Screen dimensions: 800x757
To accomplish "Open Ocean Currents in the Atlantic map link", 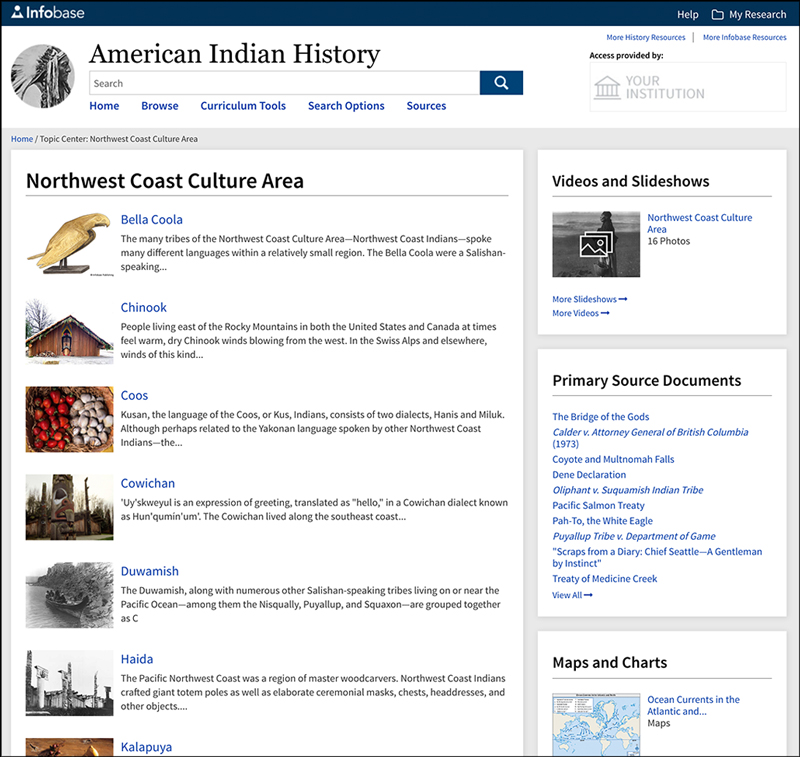I will (x=693, y=705).
